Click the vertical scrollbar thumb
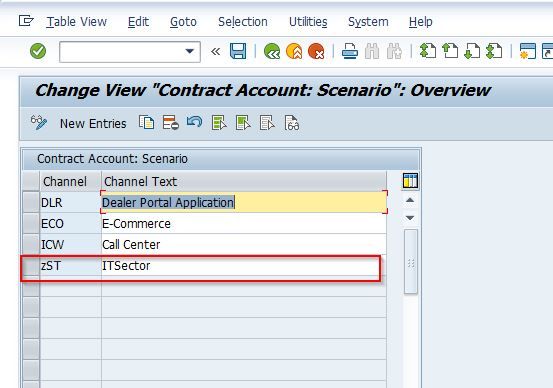This screenshot has width=553, height=388. point(411,262)
